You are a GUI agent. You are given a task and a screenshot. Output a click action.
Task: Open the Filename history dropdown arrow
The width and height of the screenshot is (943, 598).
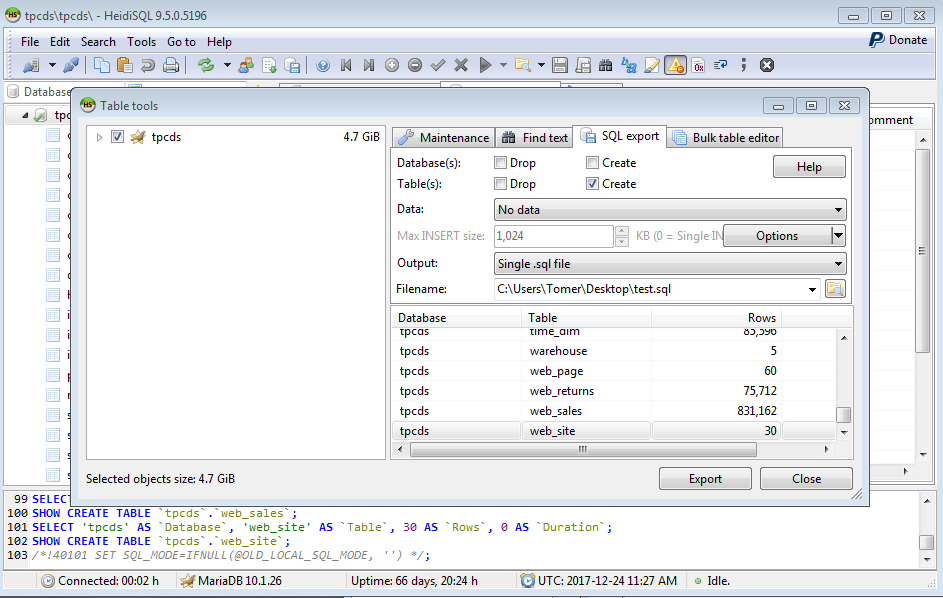(x=812, y=289)
